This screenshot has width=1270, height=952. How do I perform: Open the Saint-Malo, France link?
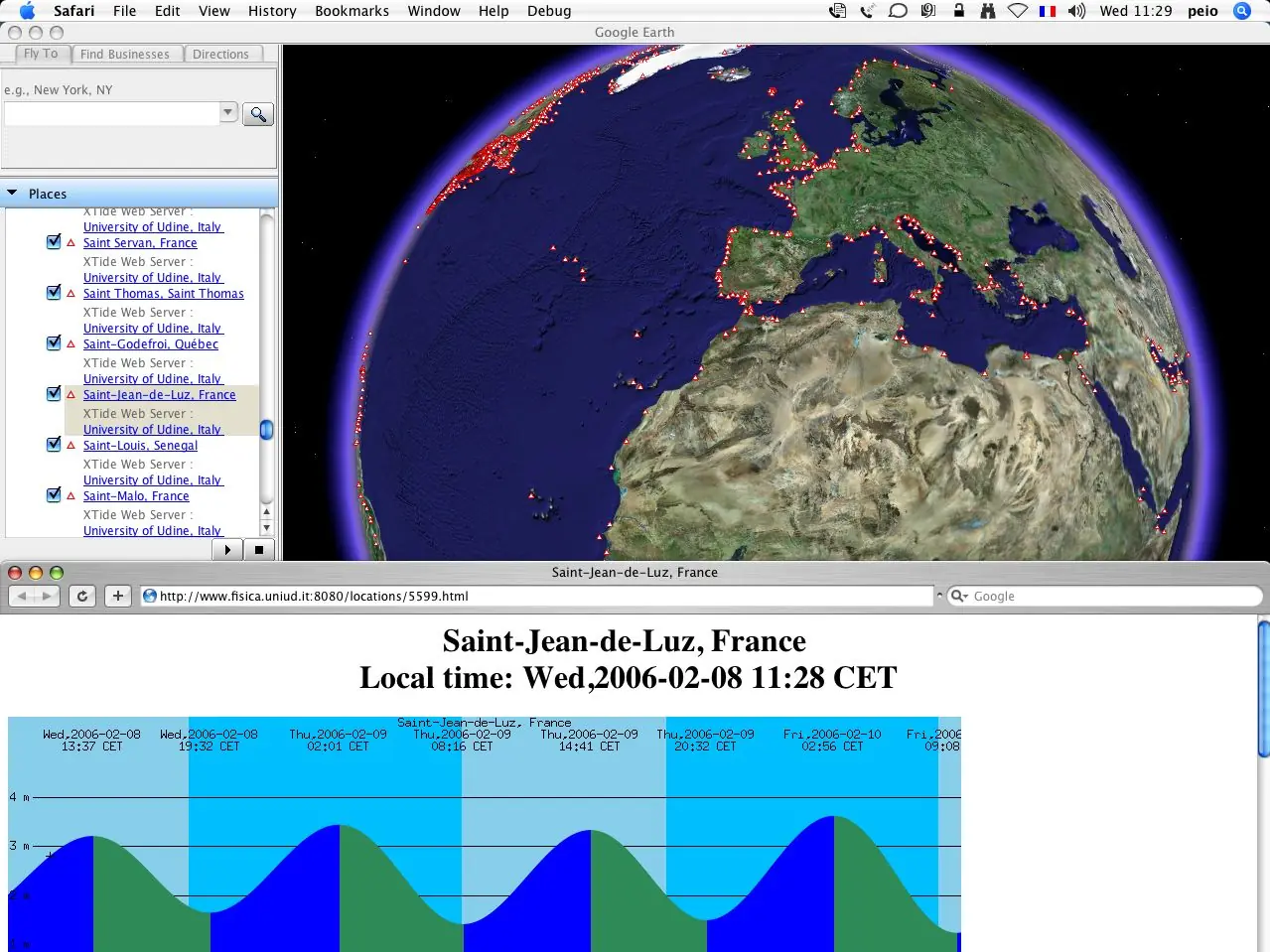coord(136,496)
